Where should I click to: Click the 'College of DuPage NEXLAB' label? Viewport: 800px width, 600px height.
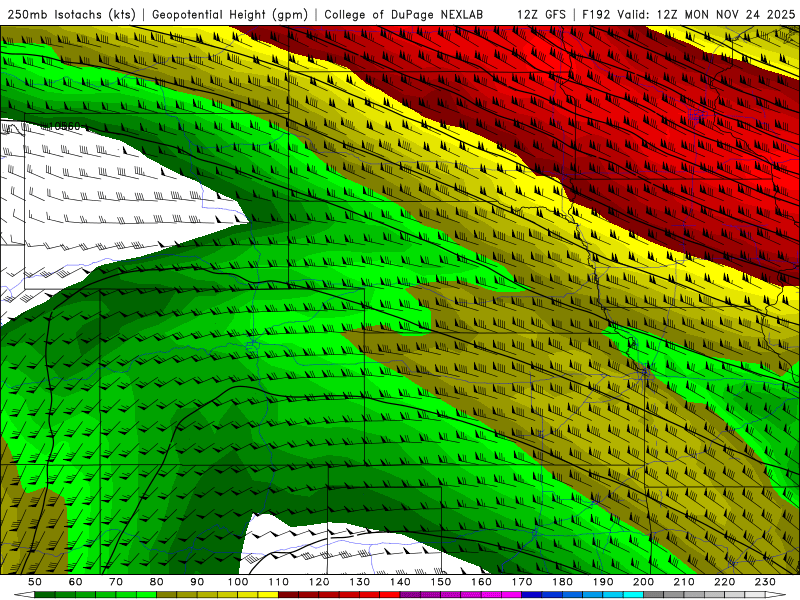[404, 15]
